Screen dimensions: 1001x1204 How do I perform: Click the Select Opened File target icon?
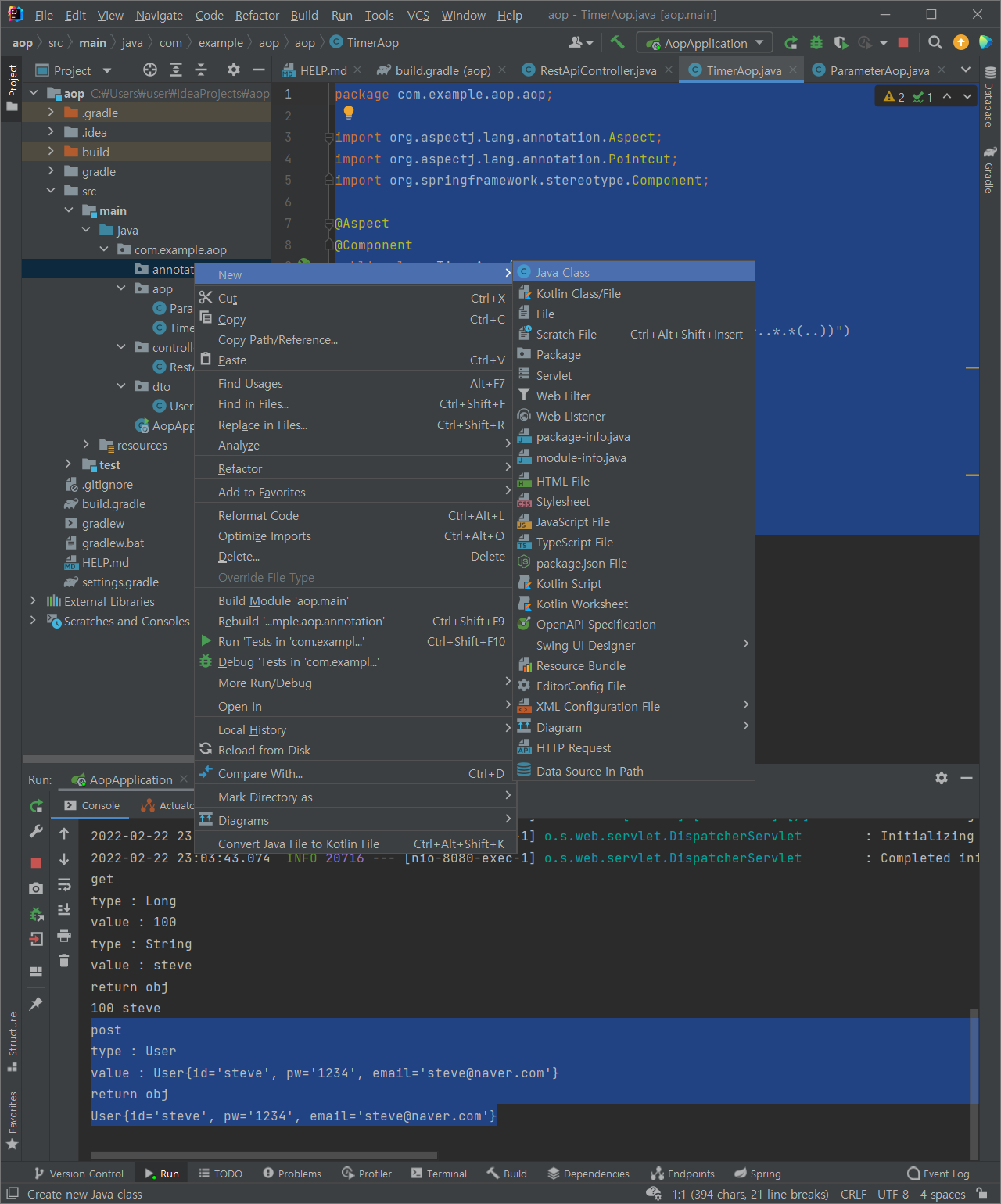coord(150,70)
